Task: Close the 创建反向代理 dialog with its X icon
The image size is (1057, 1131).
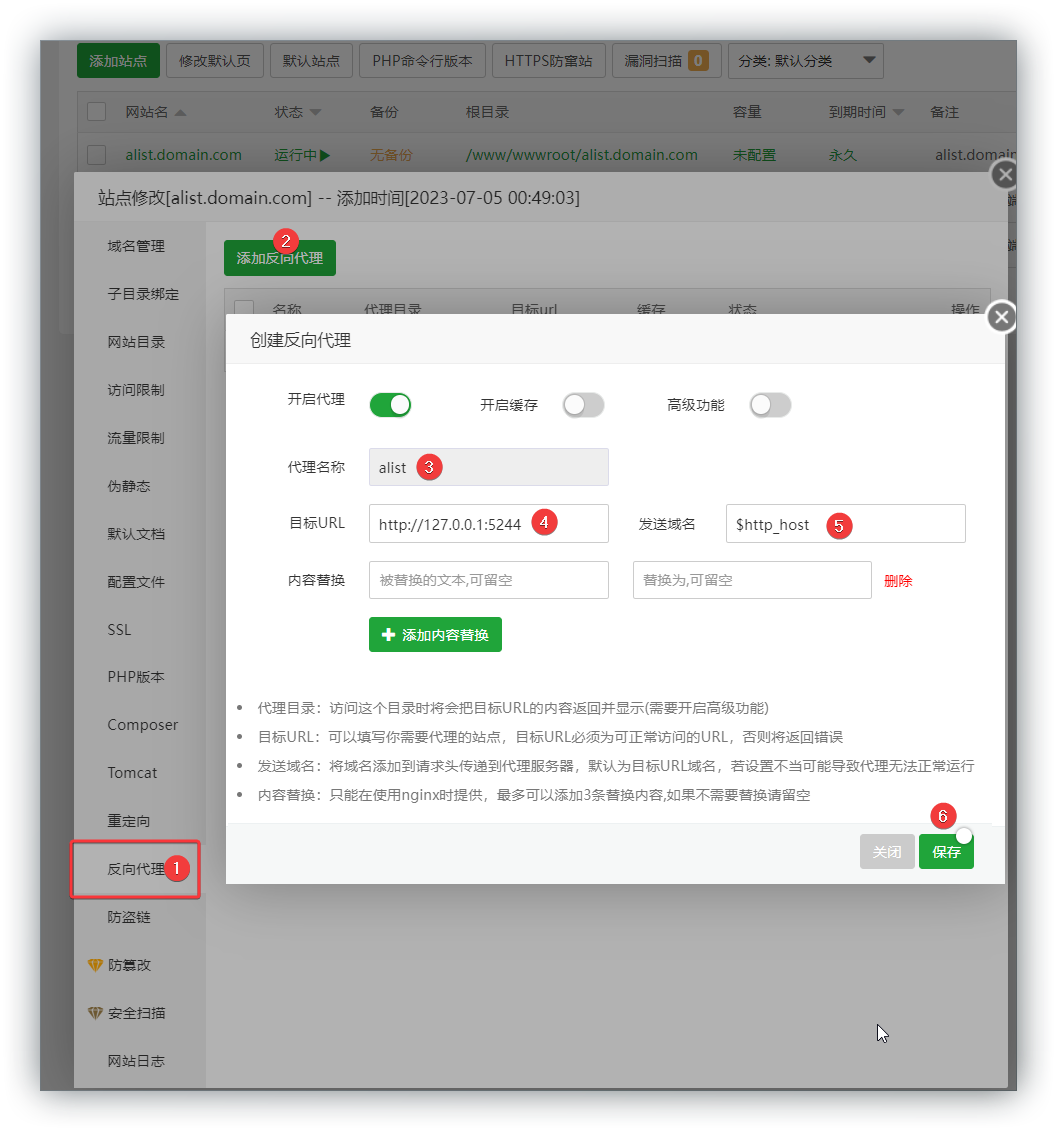Action: coord(1000,317)
